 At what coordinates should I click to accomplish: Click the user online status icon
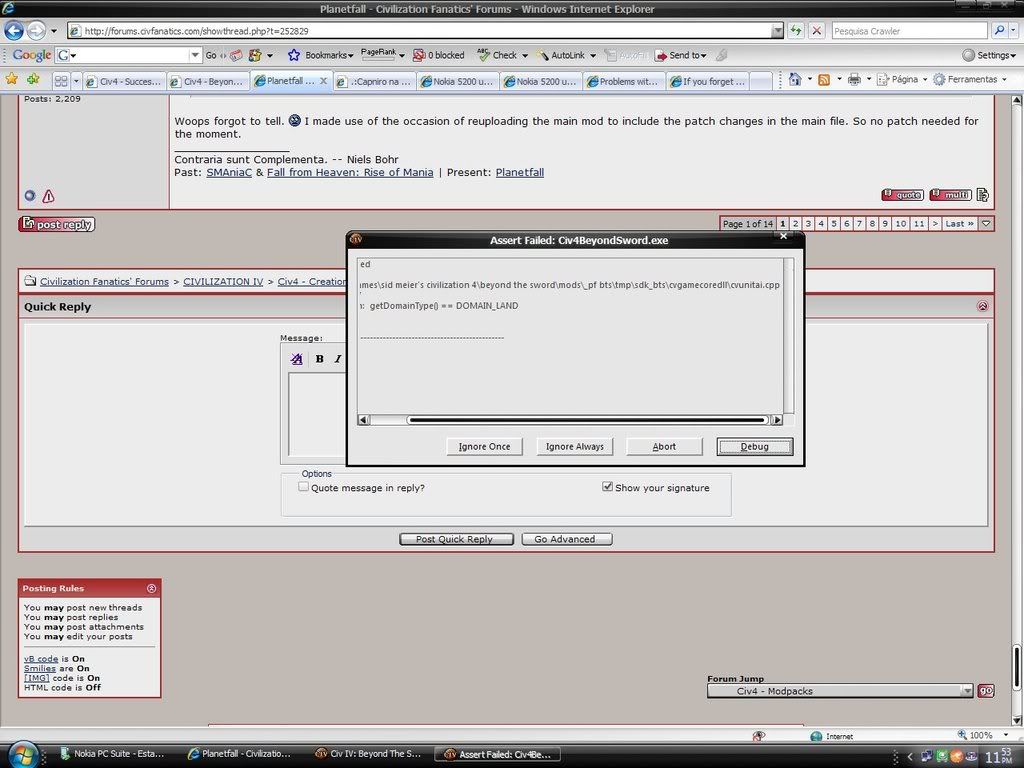29,195
